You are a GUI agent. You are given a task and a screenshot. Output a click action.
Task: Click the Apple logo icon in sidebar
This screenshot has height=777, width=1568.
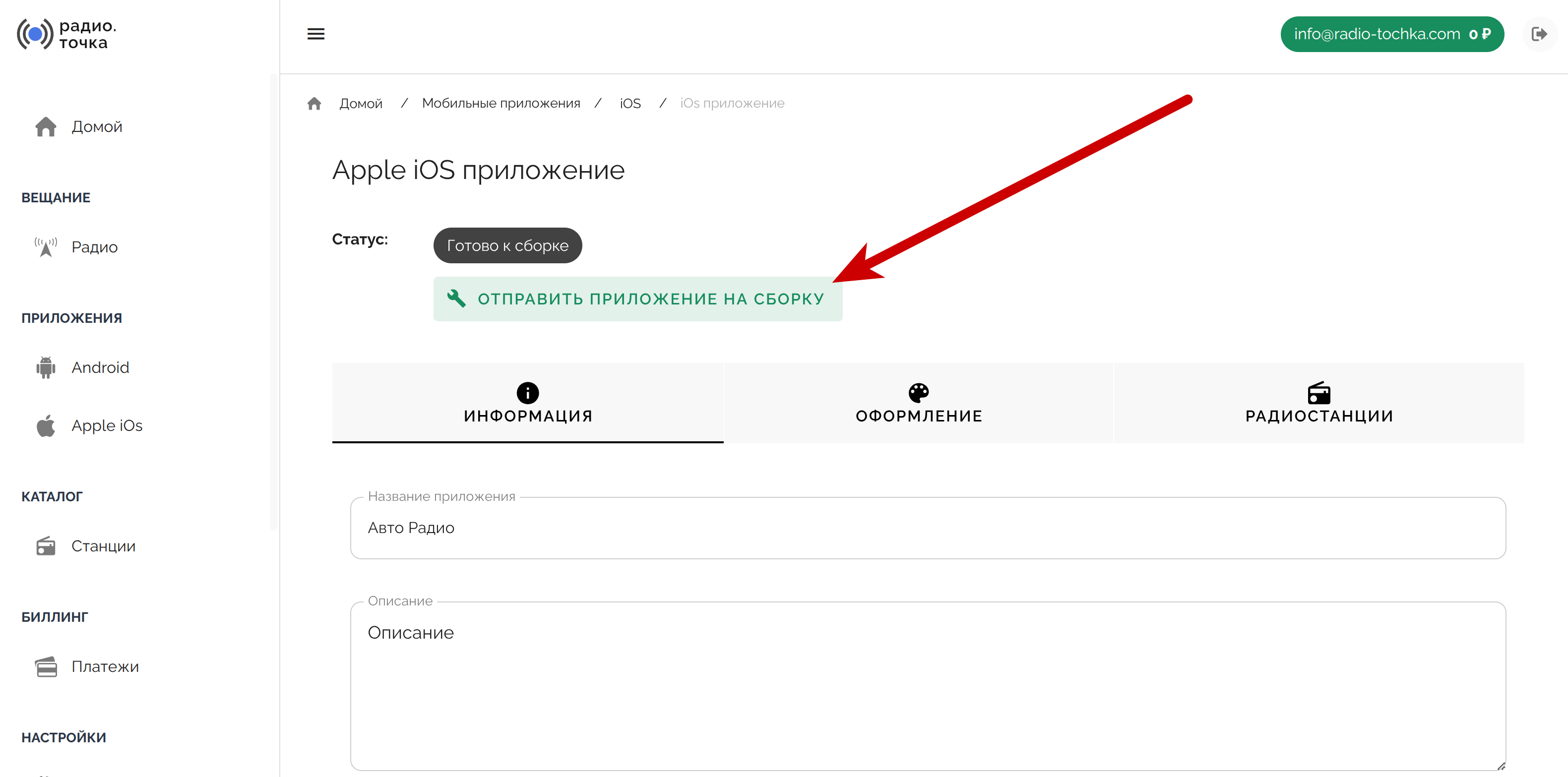pyautogui.click(x=46, y=426)
